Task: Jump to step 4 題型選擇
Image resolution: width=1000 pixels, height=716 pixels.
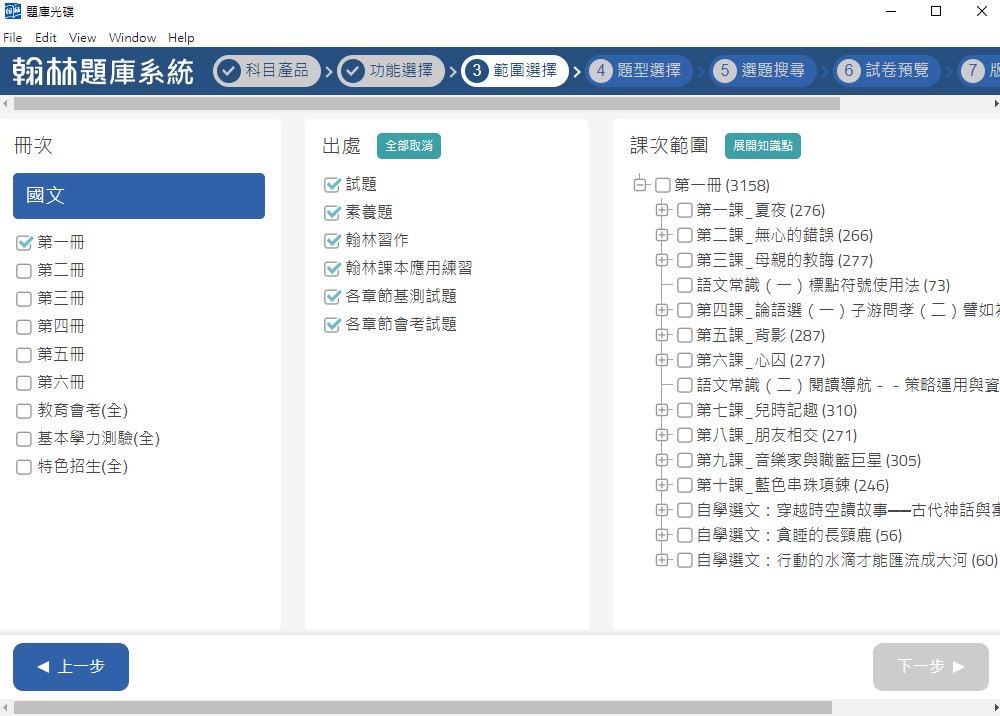Action: (x=638, y=71)
